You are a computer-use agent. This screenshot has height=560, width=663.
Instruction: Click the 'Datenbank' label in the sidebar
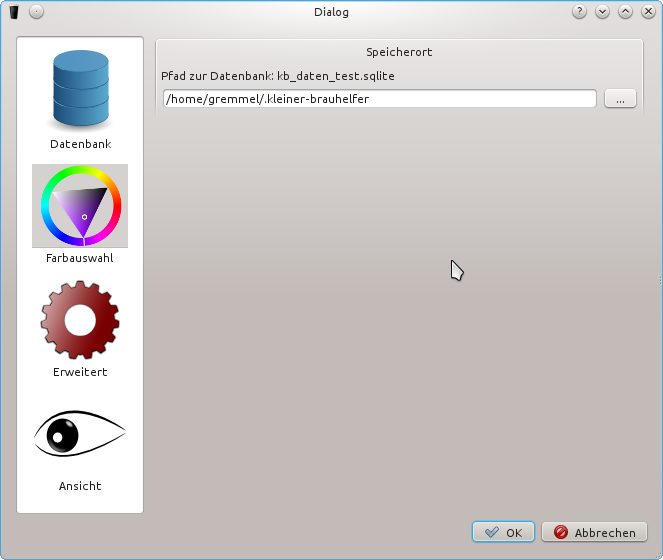[x=80, y=144]
